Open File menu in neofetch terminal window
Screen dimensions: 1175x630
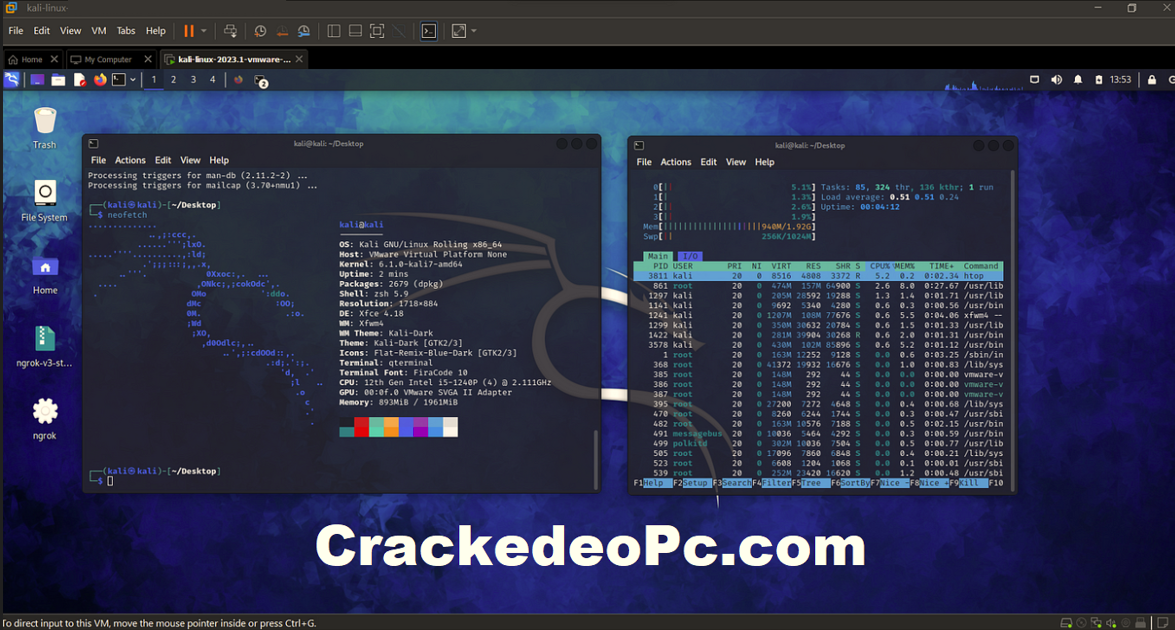pos(98,160)
